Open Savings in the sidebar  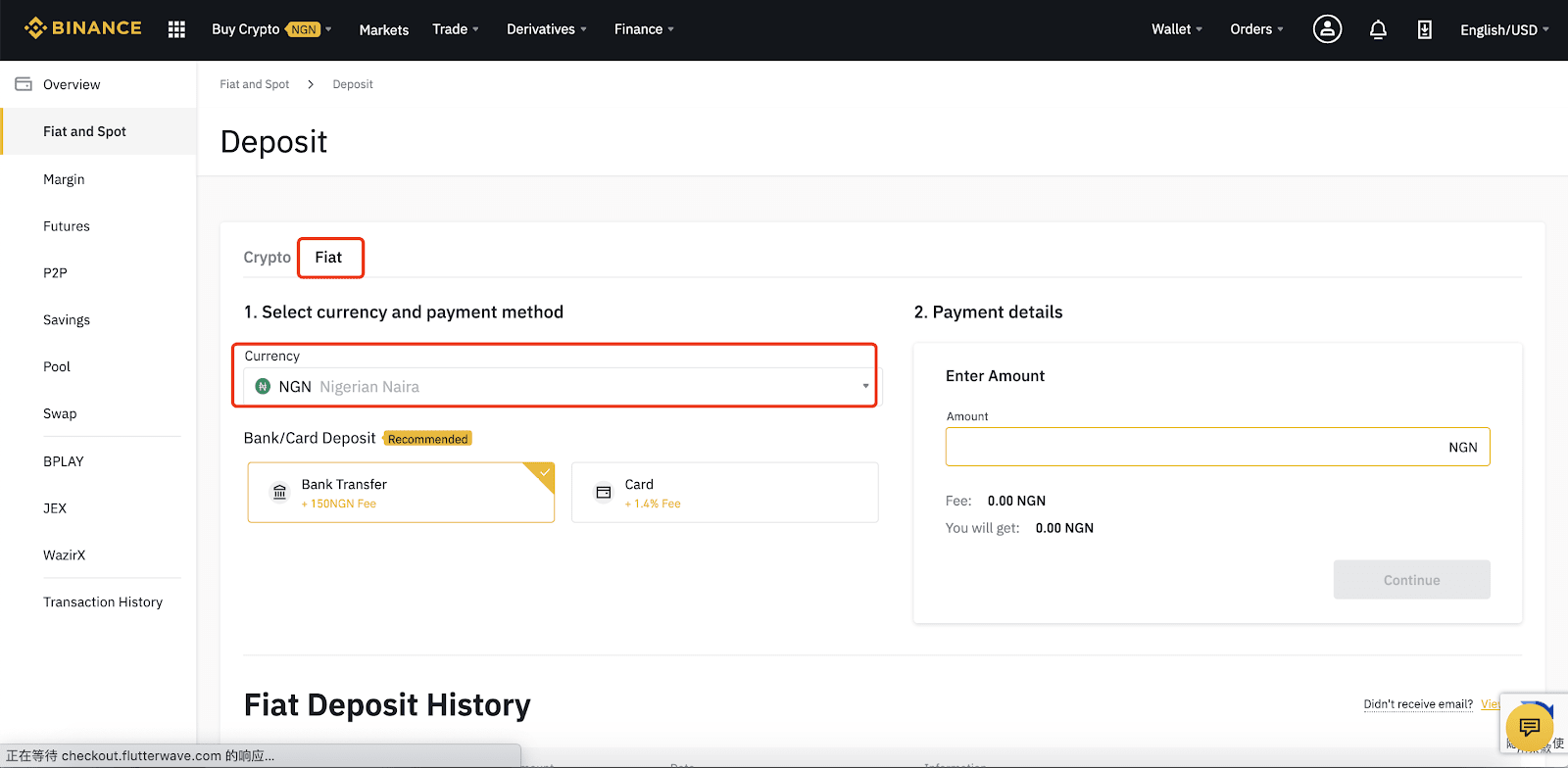click(x=67, y=320)
